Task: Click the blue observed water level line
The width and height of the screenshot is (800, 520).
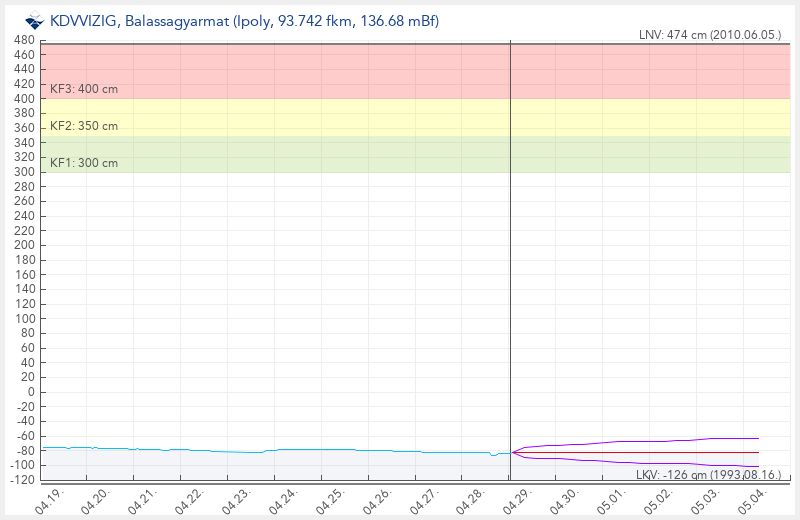Action: [x=300, y=450]
